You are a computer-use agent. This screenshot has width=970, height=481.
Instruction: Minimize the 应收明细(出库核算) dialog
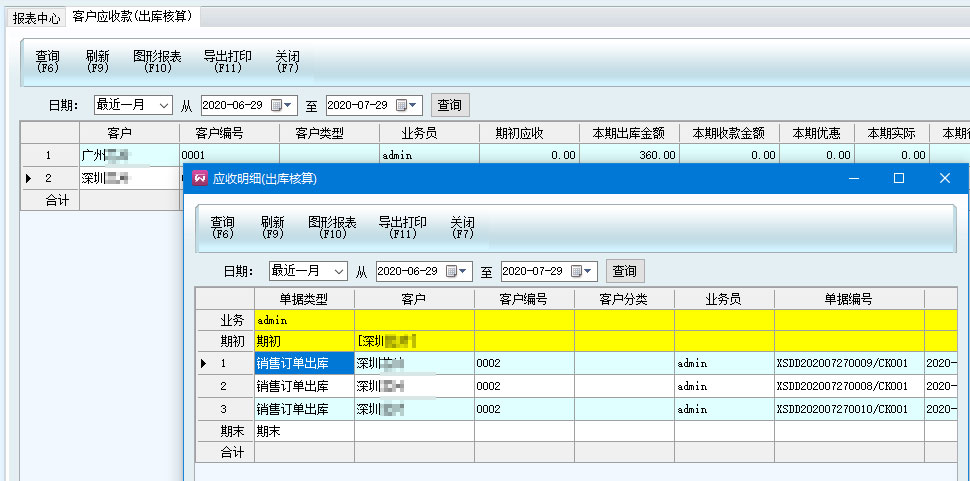(x=854, y=179)
